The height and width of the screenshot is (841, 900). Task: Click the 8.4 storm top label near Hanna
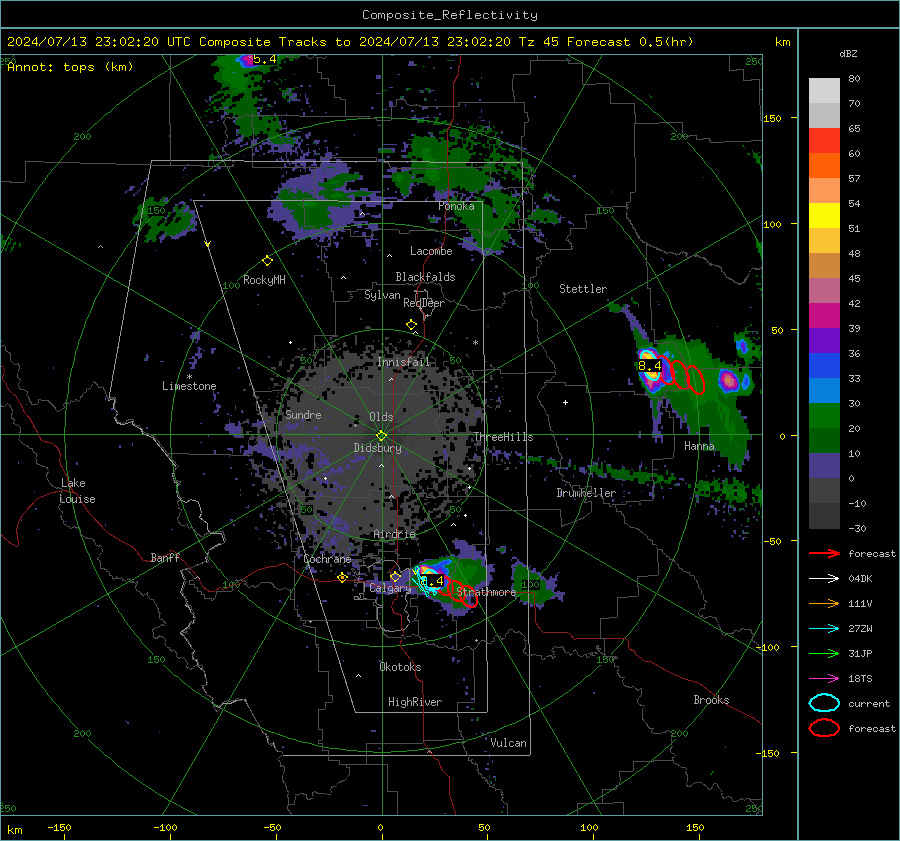[x=650, y=366]
